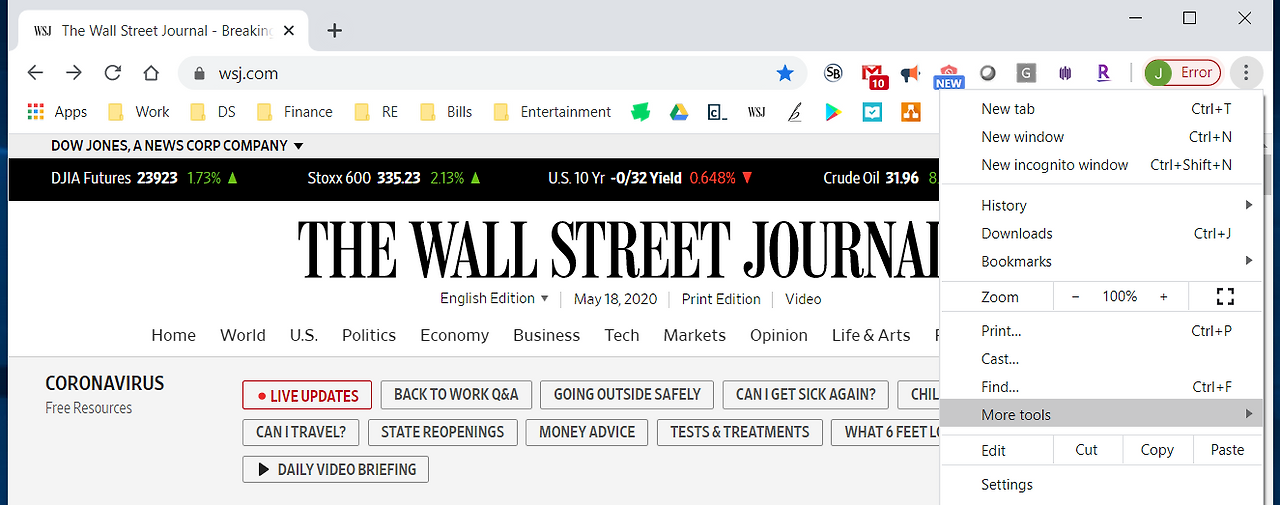This screenshot has width=1280, height=505.
Task: Open the browser home page
Action: pyautogui.click(x=151, y=73)
